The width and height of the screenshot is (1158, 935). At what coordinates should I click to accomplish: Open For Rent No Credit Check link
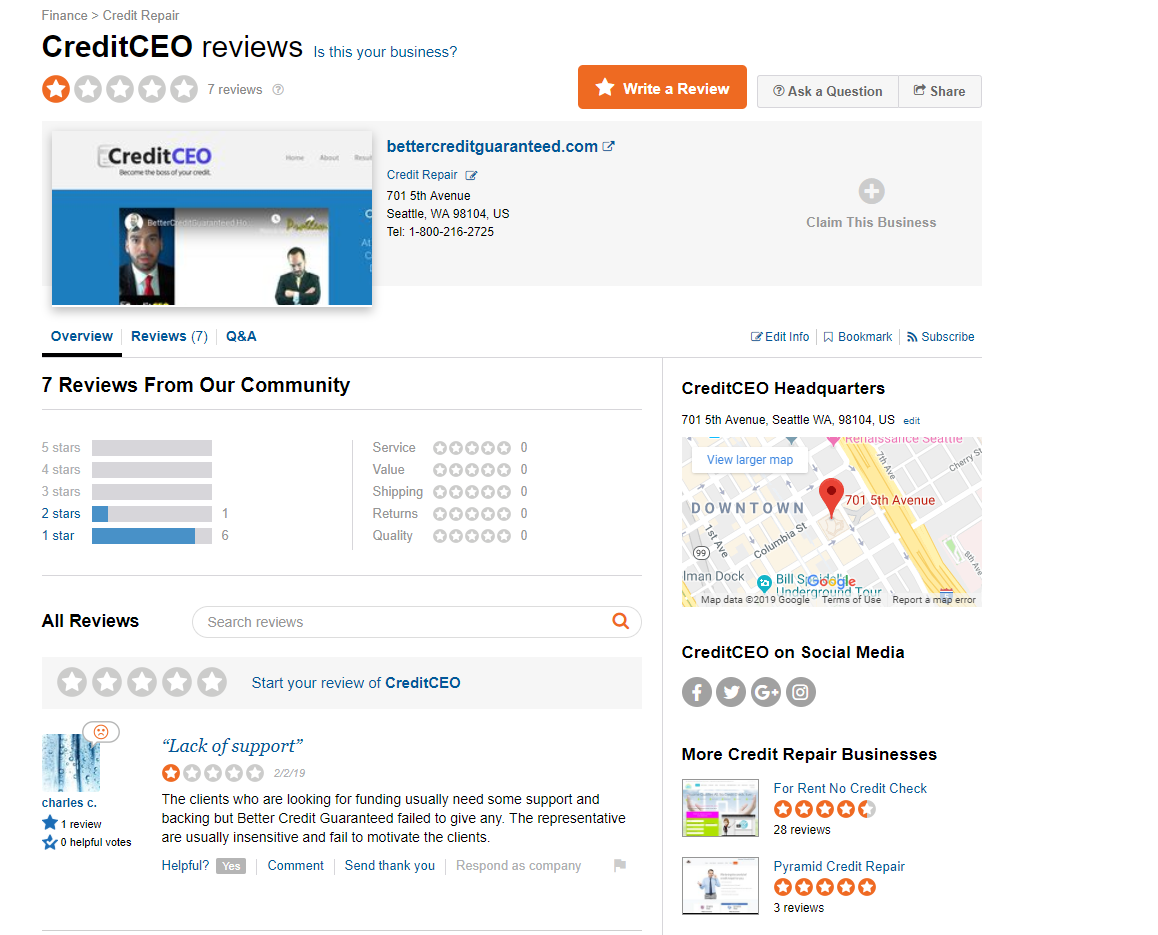(x=850, y=788)
